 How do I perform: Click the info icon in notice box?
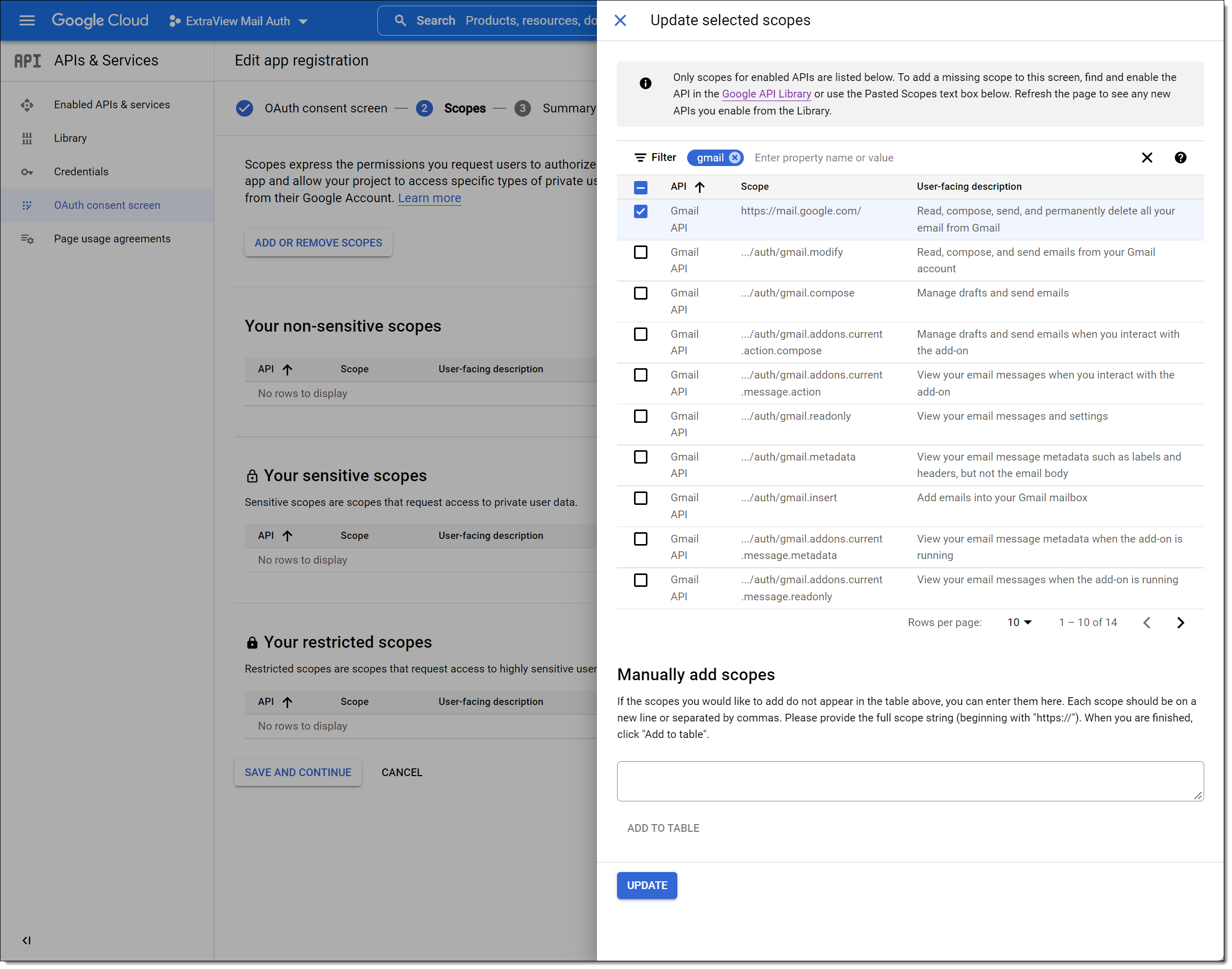(x=645, y=84)
